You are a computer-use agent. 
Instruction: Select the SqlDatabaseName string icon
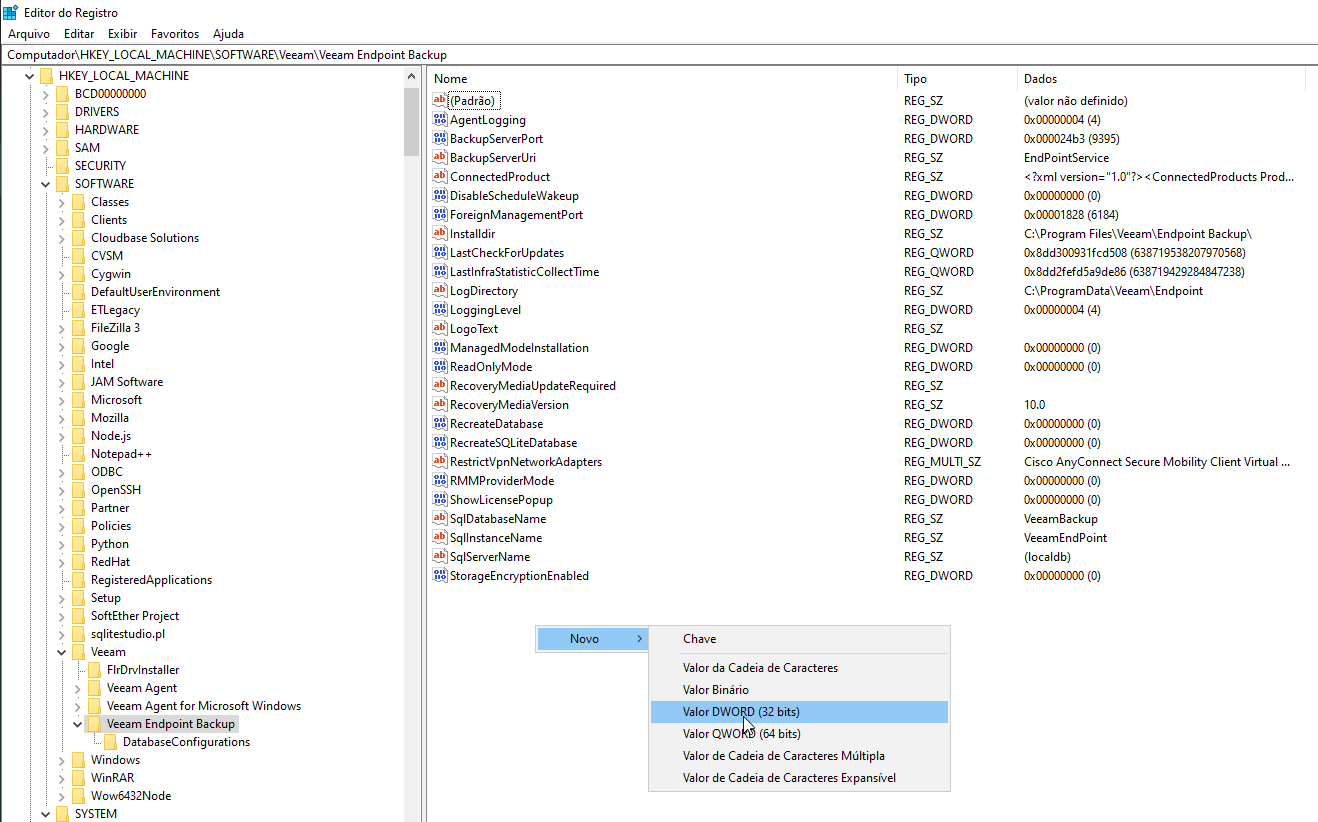[x=440, y=519]
